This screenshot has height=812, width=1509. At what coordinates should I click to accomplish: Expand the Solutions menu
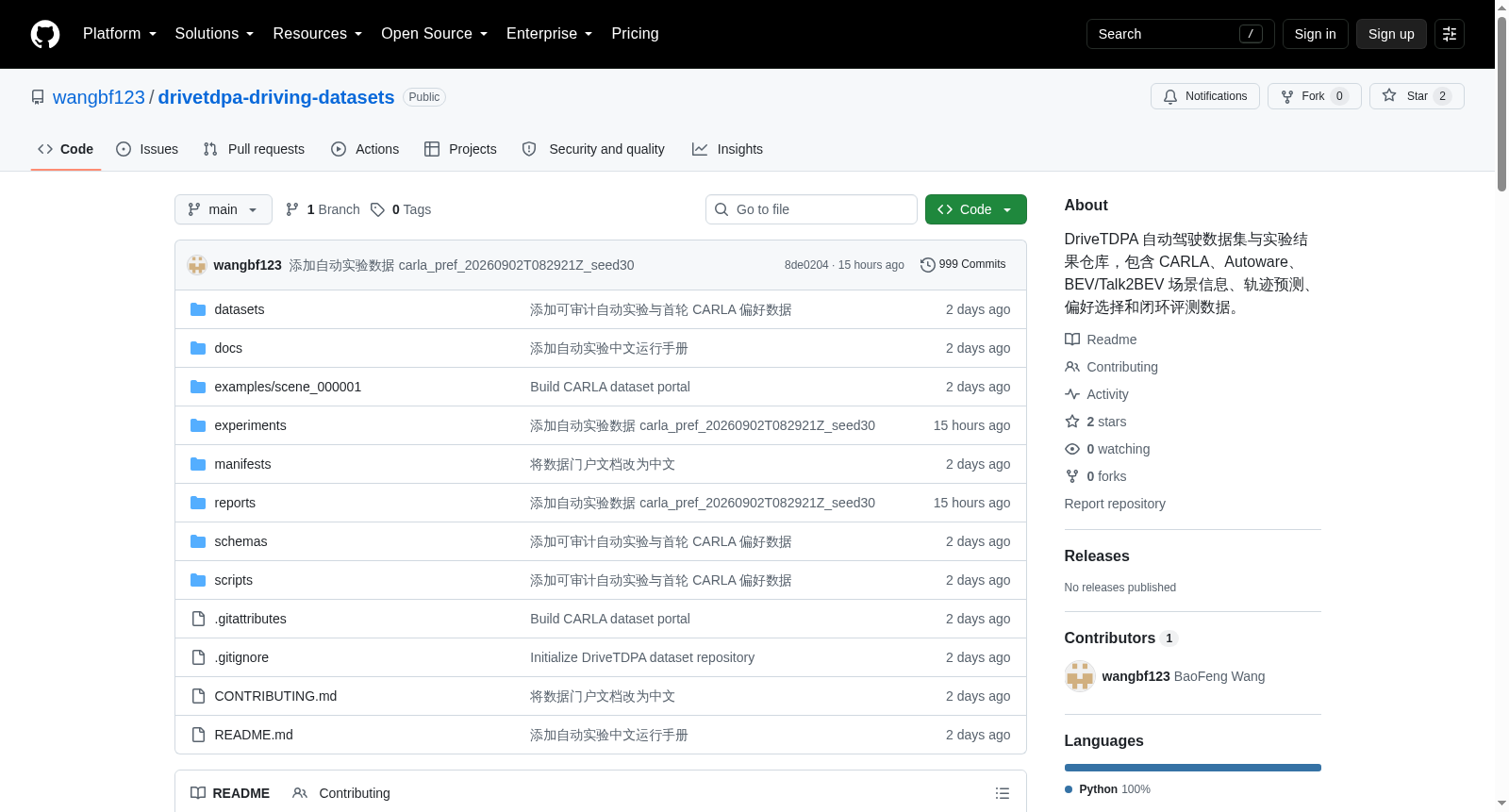coord(214,34)
